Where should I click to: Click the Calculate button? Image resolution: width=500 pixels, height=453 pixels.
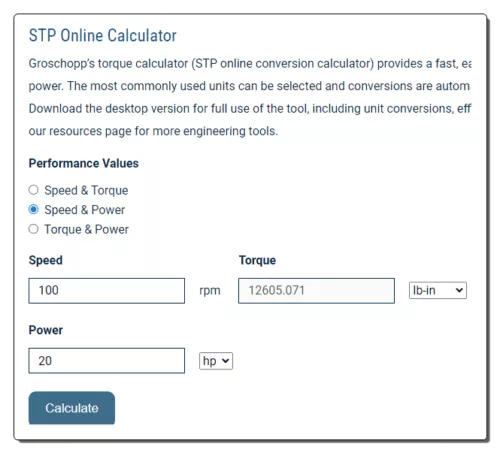pos(72,408)
